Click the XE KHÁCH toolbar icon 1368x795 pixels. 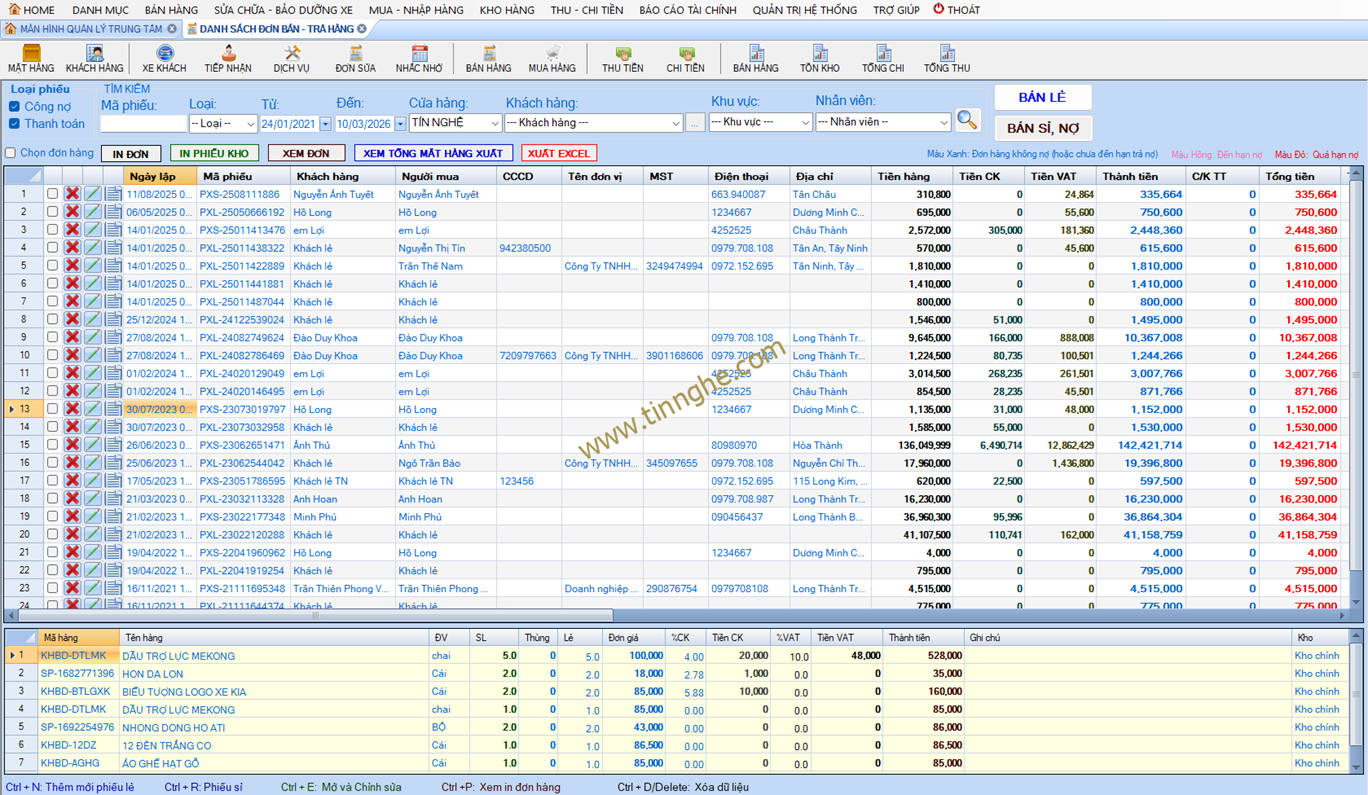click(x=164, y=58)
